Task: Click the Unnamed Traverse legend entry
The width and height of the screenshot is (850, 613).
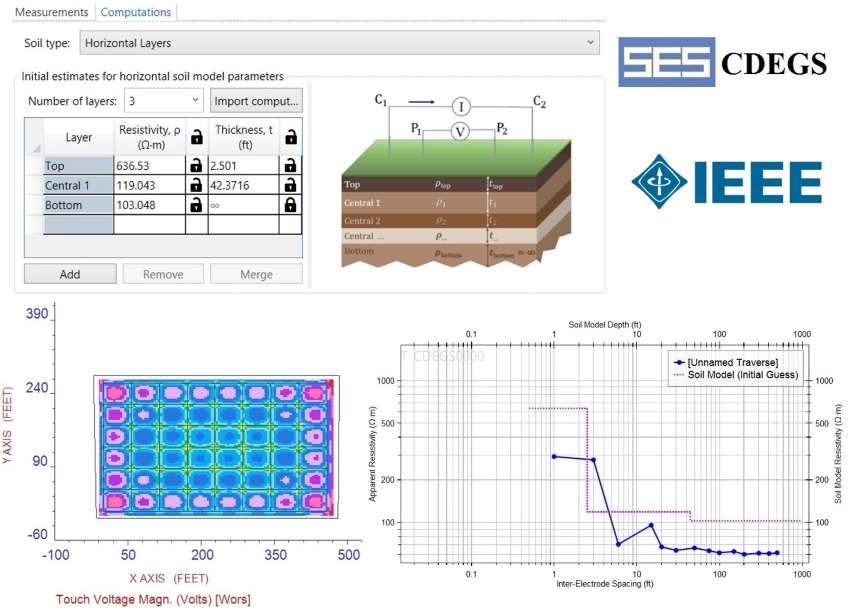Action: pyautogui.click(x=725, y=362)
